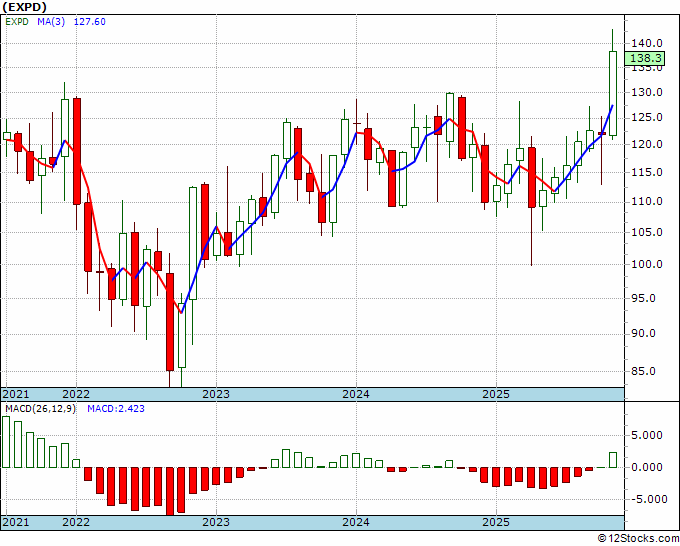Click the 120.0 price axis label
Viewport: 680px width, 546px height.
(x=647, y=144)
